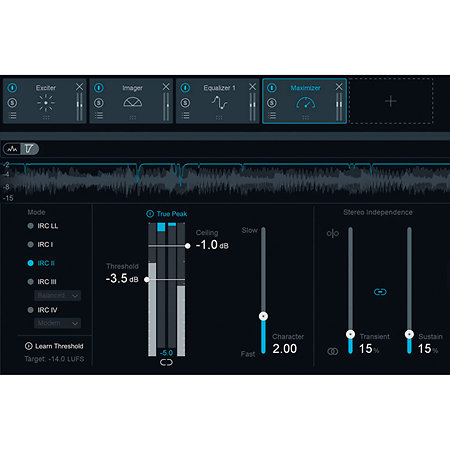
Task: Open the Balanced style dropdown
Action: click(57, 296)
